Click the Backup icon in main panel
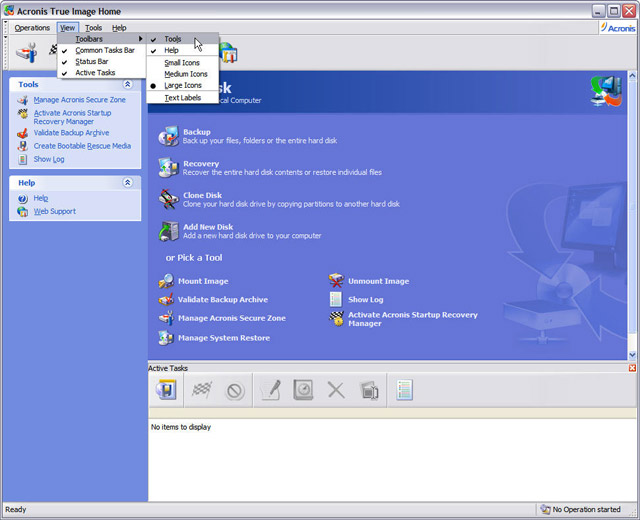 (169, 136)
